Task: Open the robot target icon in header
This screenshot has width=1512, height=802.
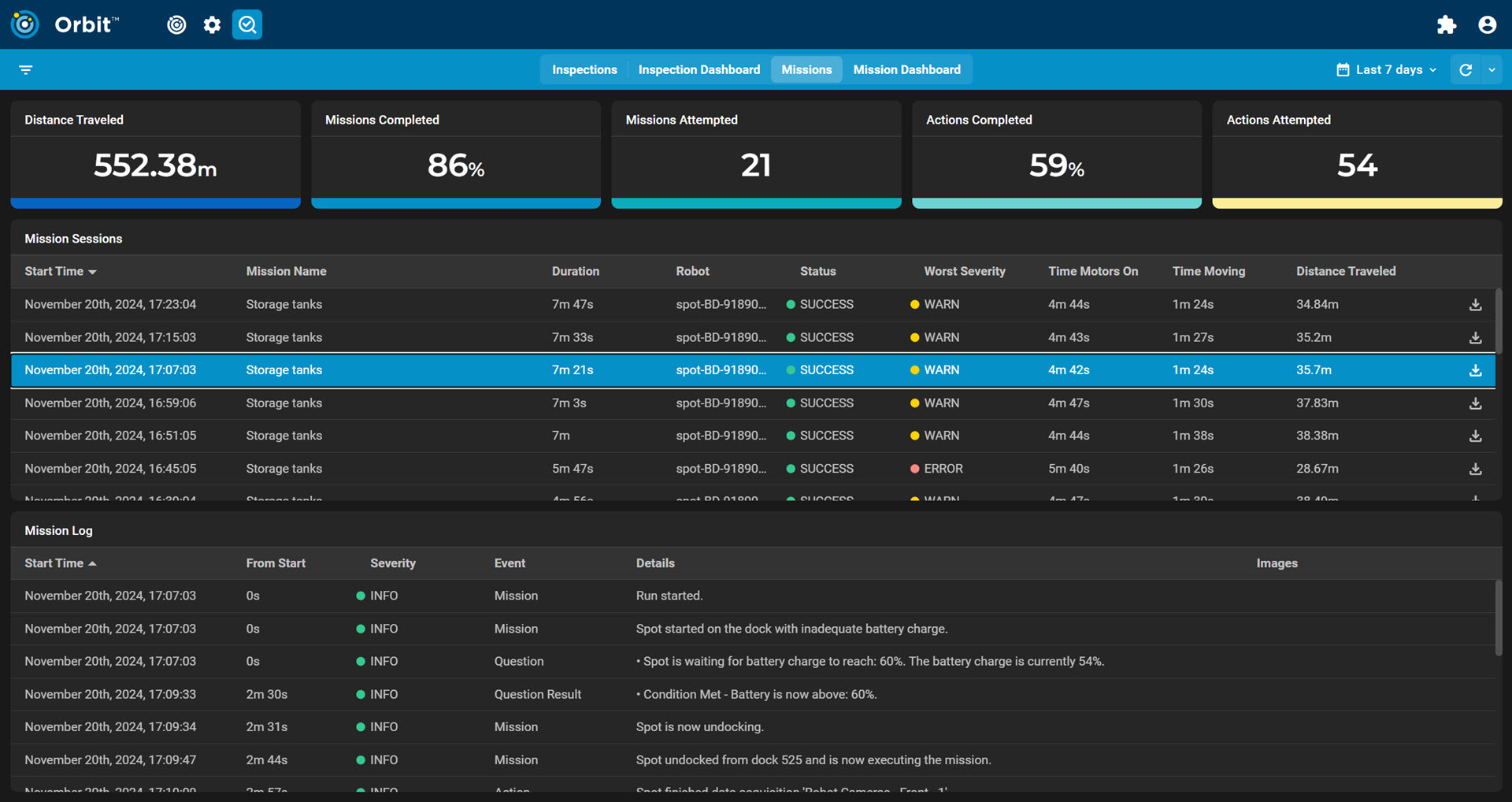Action: pos(176,25)
